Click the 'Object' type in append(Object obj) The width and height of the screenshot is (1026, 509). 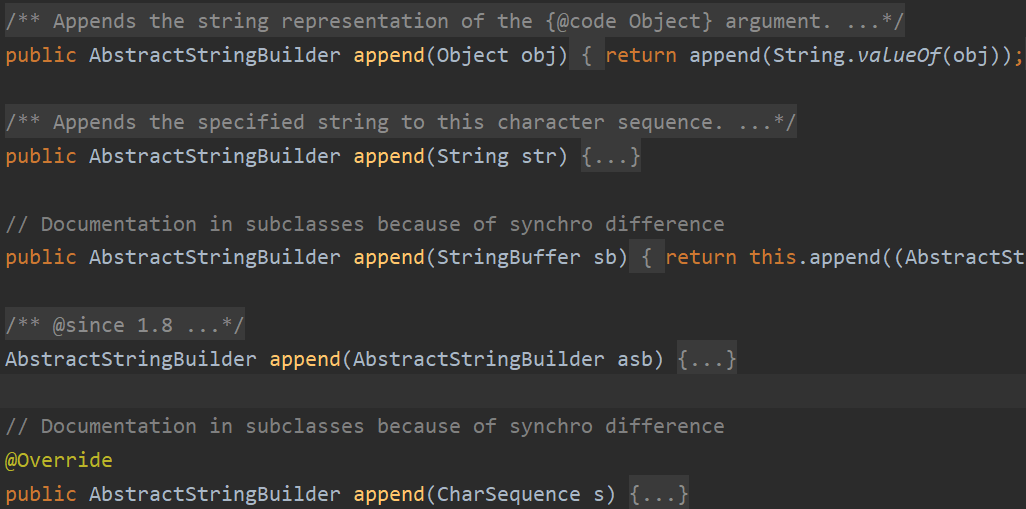tap(472, 55)
